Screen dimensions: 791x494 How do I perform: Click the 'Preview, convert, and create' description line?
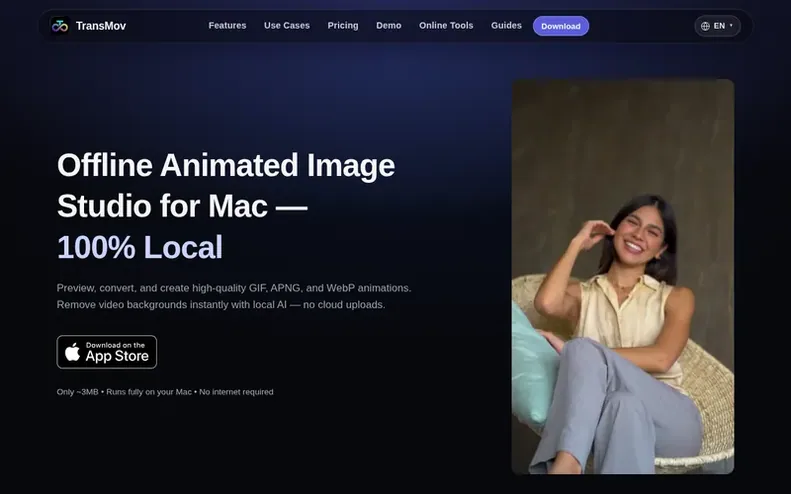(234, 288)
